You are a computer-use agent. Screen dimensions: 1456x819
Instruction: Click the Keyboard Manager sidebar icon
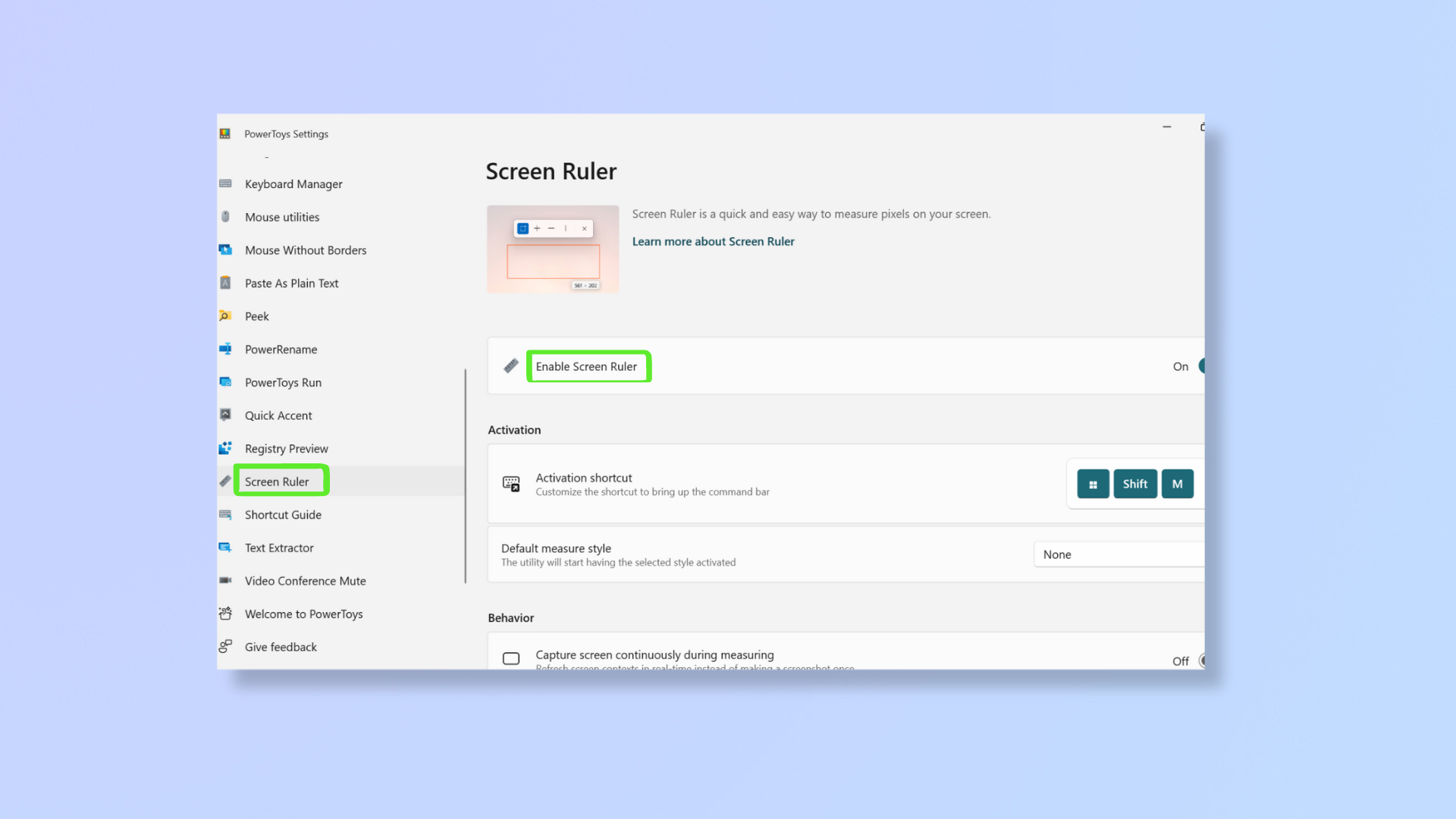pos(225,183)
